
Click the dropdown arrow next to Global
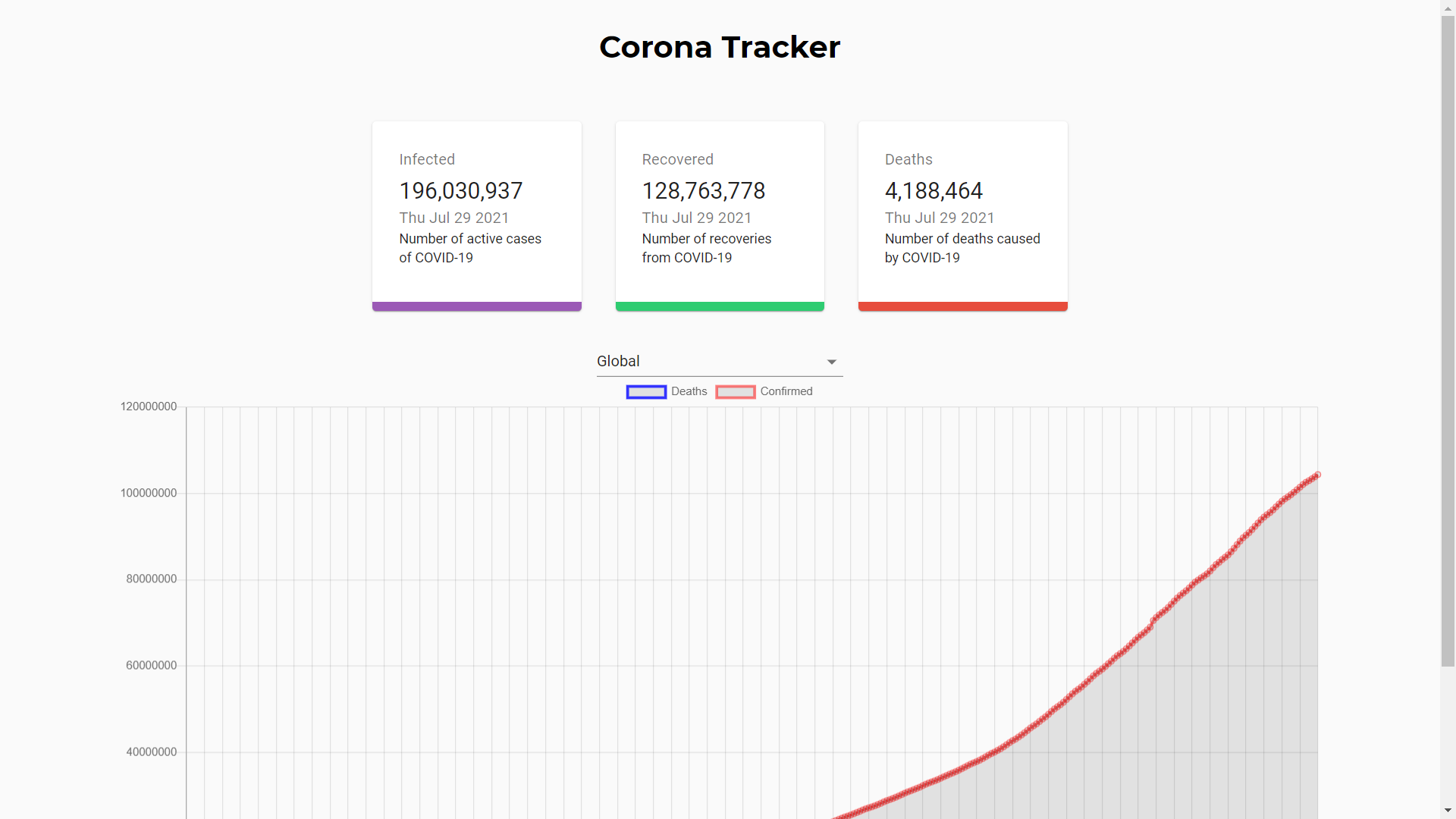pyautogui.click(x=831, y=362)
